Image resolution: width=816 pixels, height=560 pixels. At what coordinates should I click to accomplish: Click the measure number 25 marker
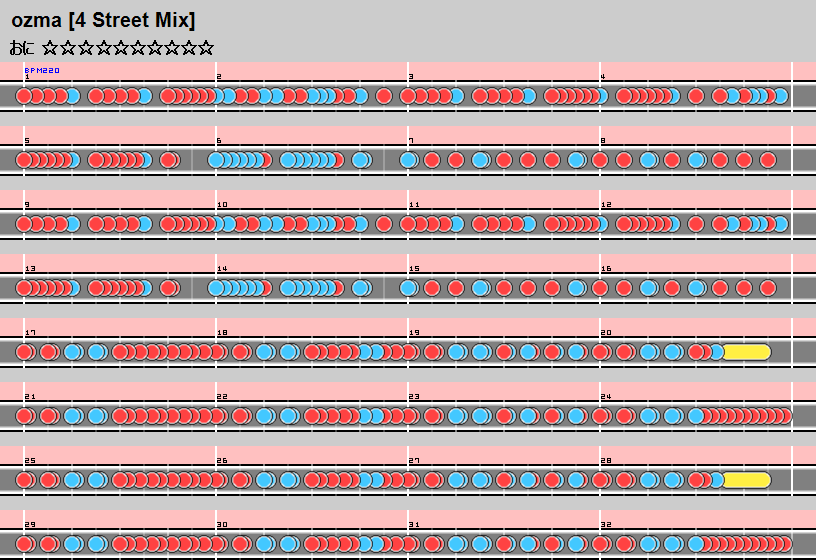[x=30, y=461]
